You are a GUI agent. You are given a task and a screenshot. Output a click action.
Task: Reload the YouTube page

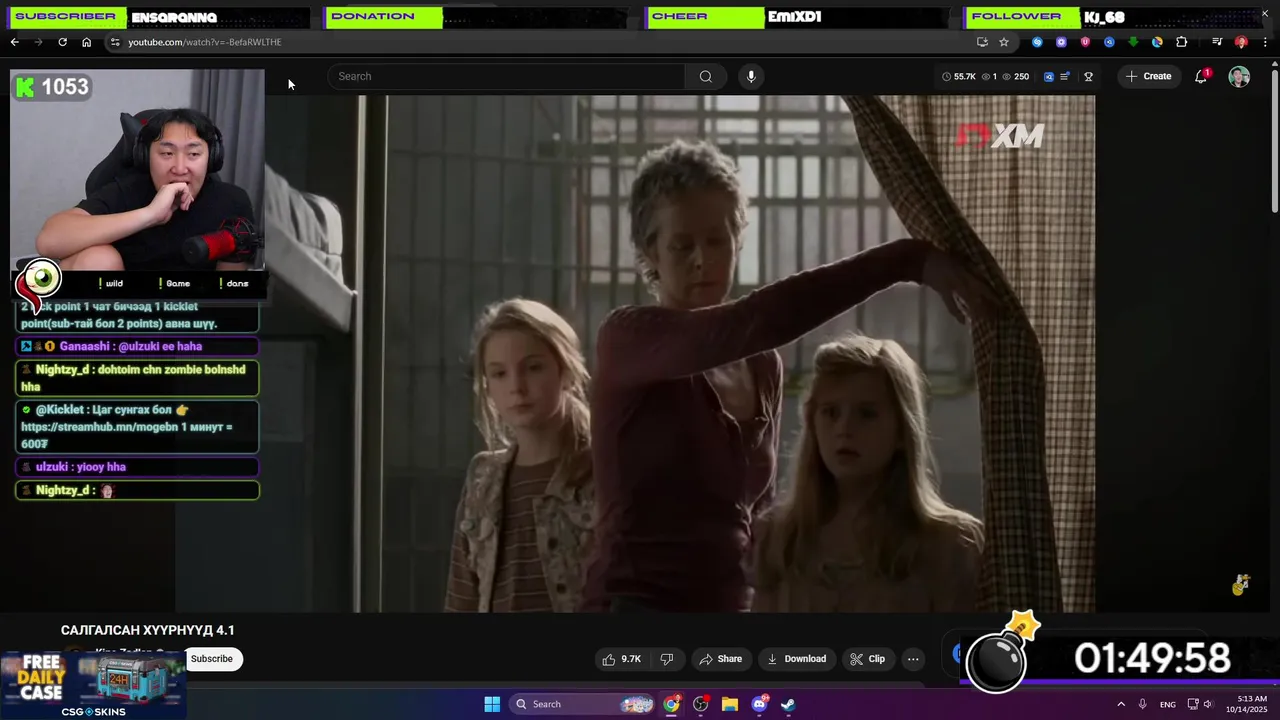tap(62, 42)
